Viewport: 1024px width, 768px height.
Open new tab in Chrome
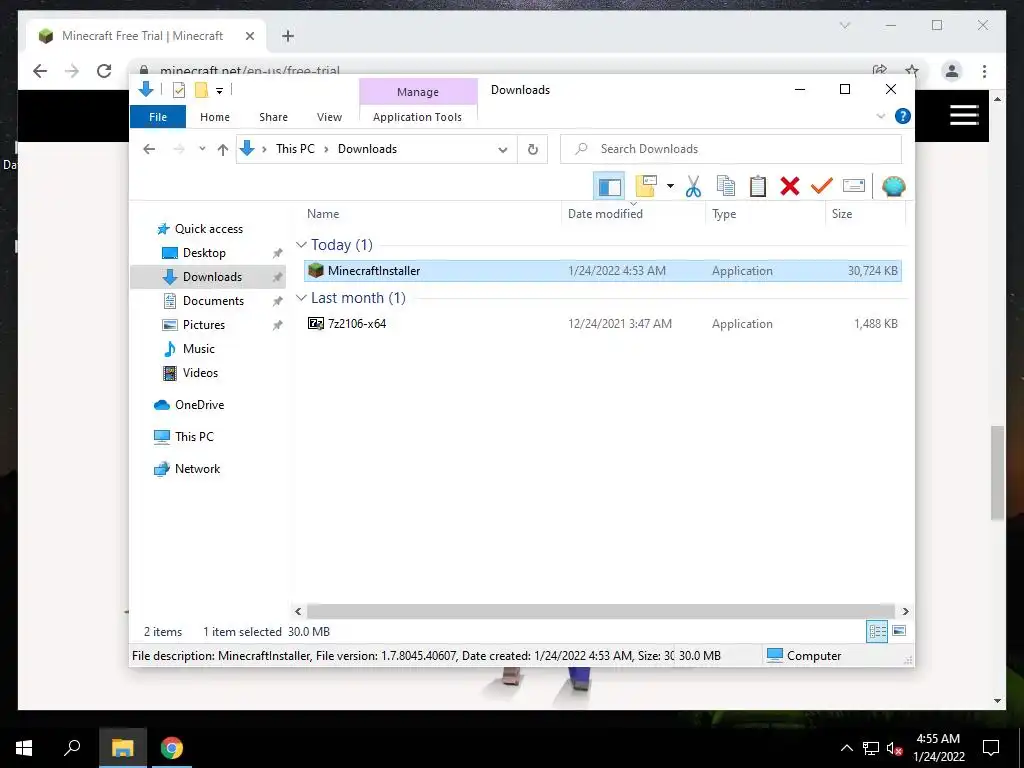coord(288,36)
